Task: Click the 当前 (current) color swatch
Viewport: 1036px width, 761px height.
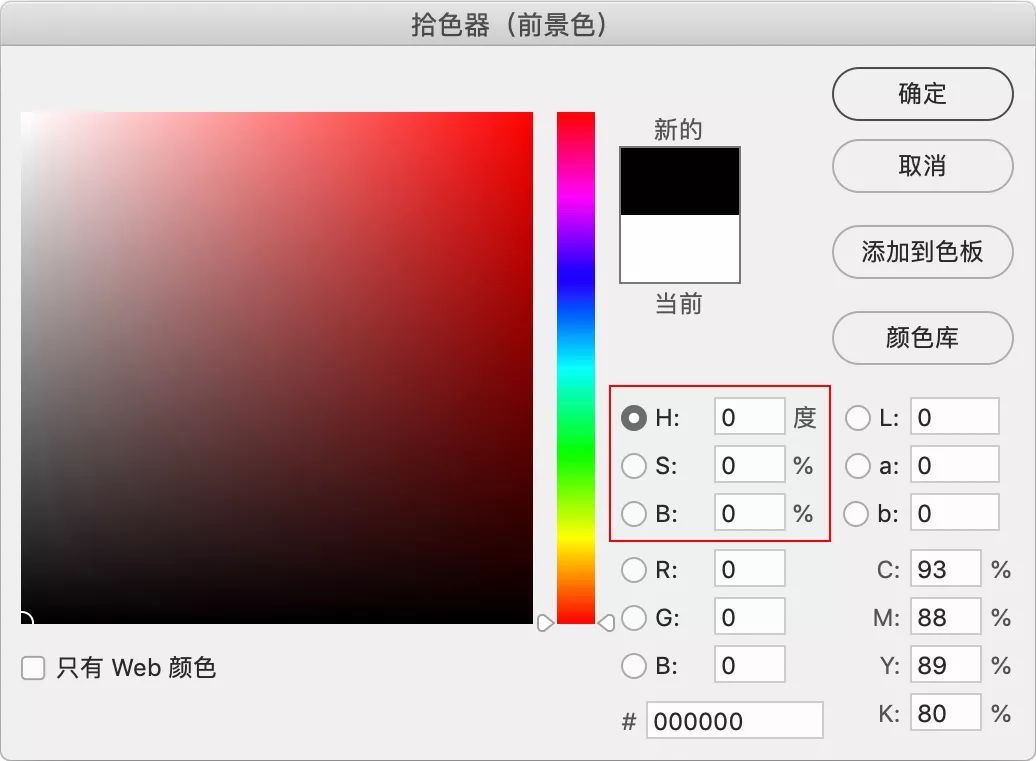Action: 679,250
